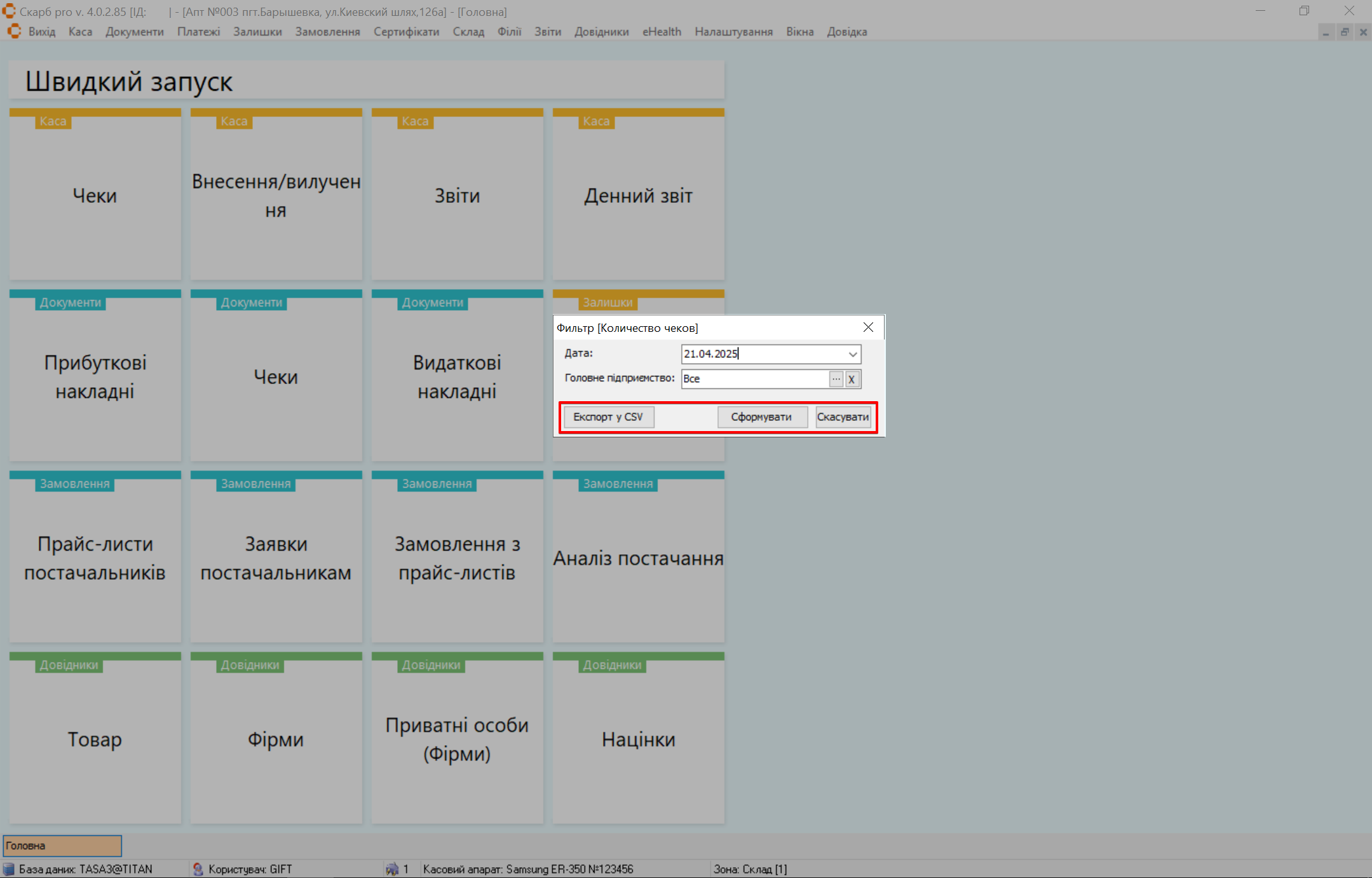The height and width of the screenshot is (878, 1372).
Task: Click the database icon in status bar
Action: 9,869
